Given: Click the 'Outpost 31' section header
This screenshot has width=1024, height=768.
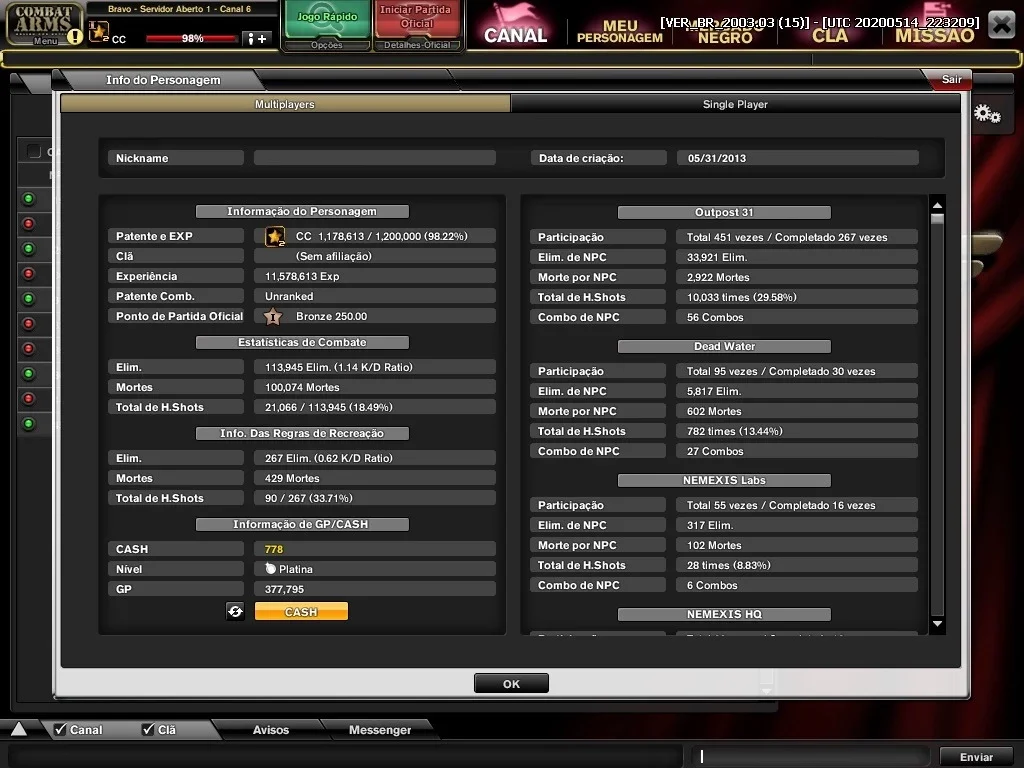Looking at the screenshot, I should coord(724,212).
